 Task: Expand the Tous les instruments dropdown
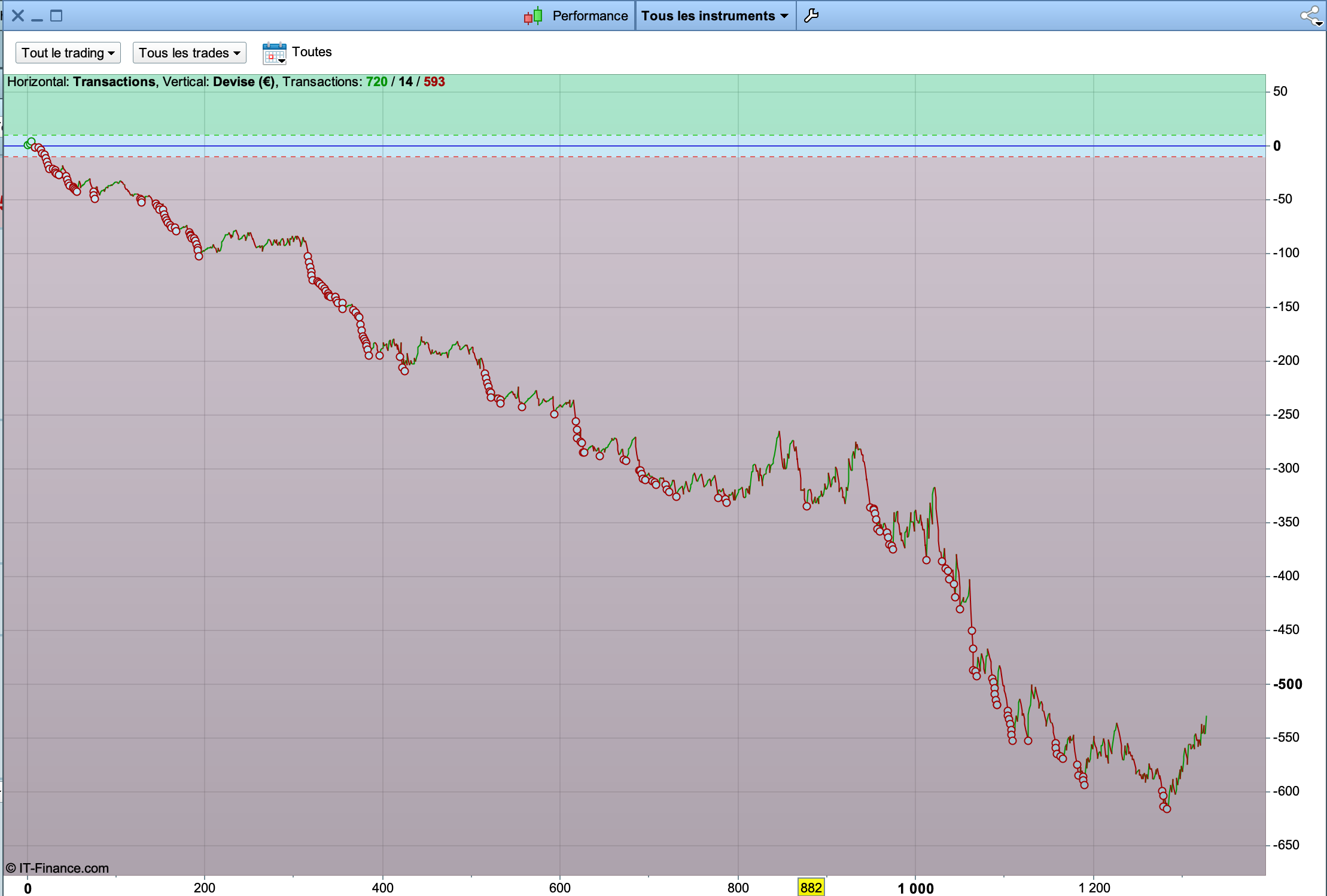[x=715, y=16]
